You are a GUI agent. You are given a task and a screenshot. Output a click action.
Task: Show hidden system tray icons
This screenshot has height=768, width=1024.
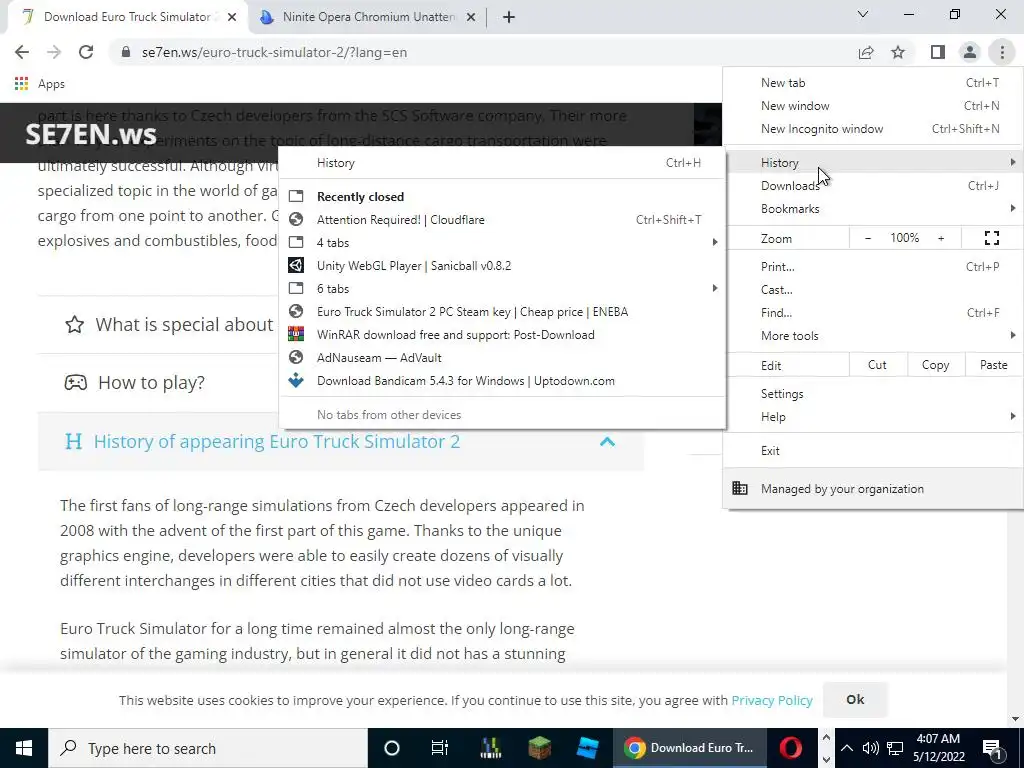coord(846,748)
